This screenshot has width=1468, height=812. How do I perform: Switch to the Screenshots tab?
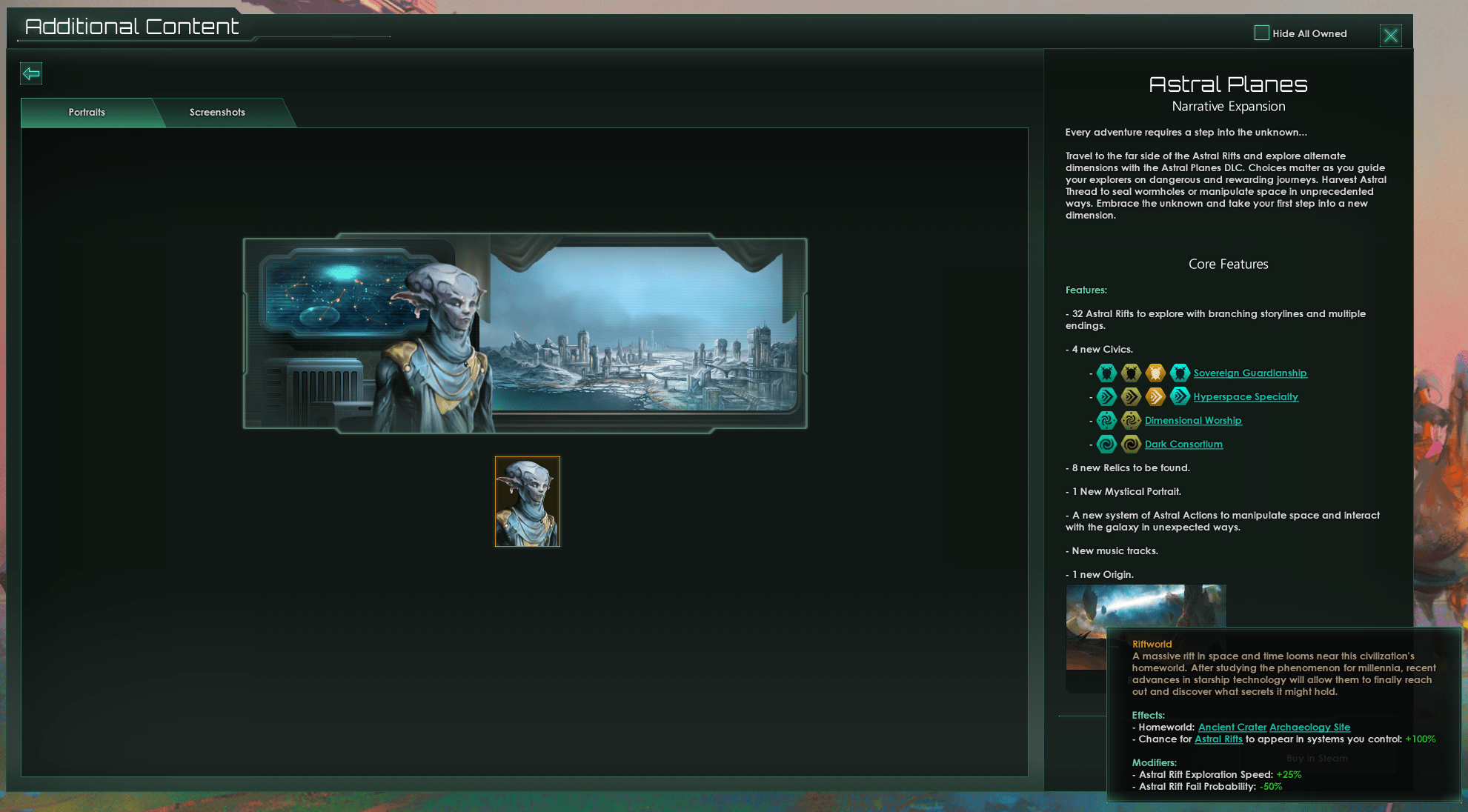[x=217, y=112]
